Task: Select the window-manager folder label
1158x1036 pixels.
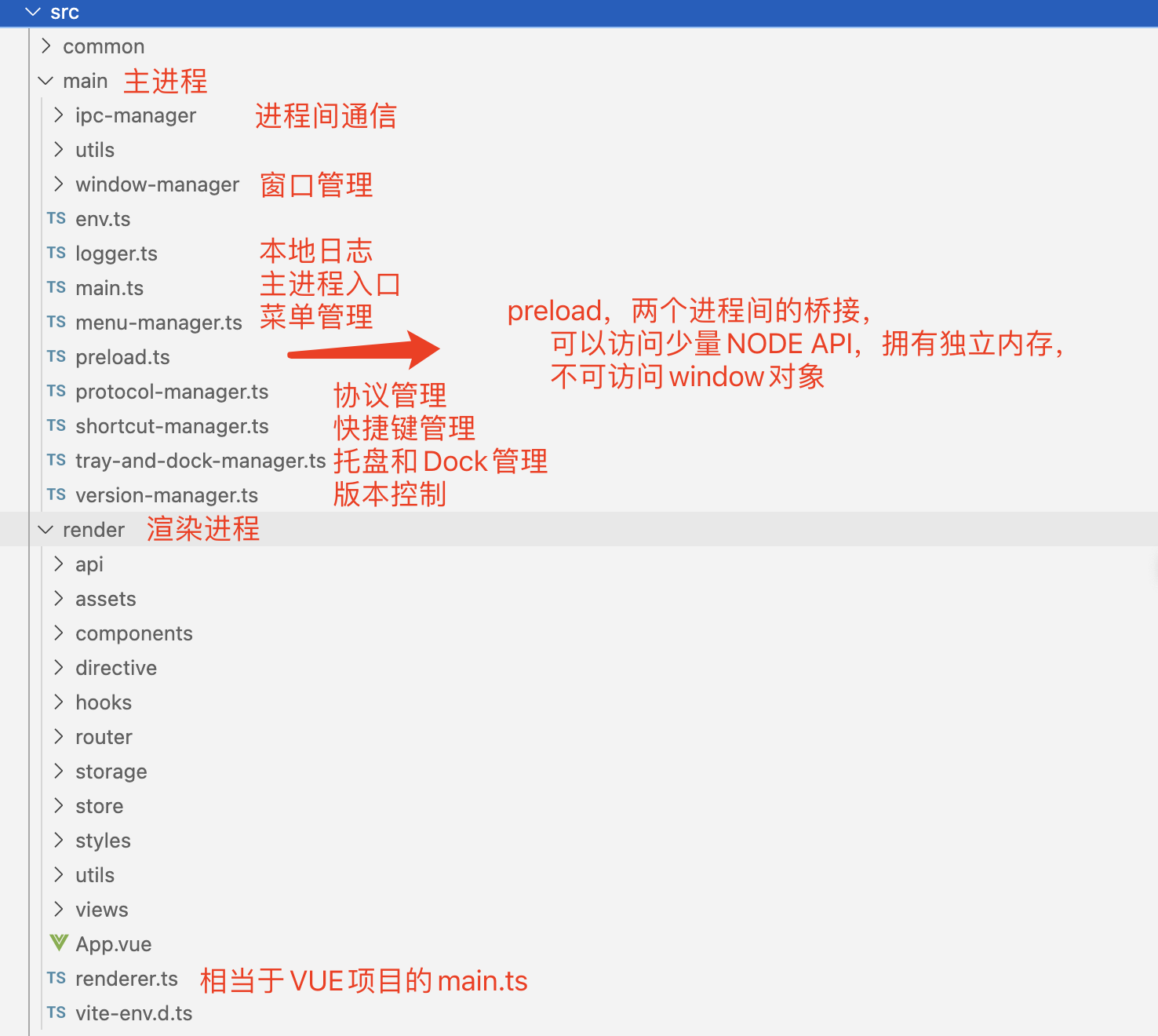Action: pyautogui.click(x=157, y=184)
